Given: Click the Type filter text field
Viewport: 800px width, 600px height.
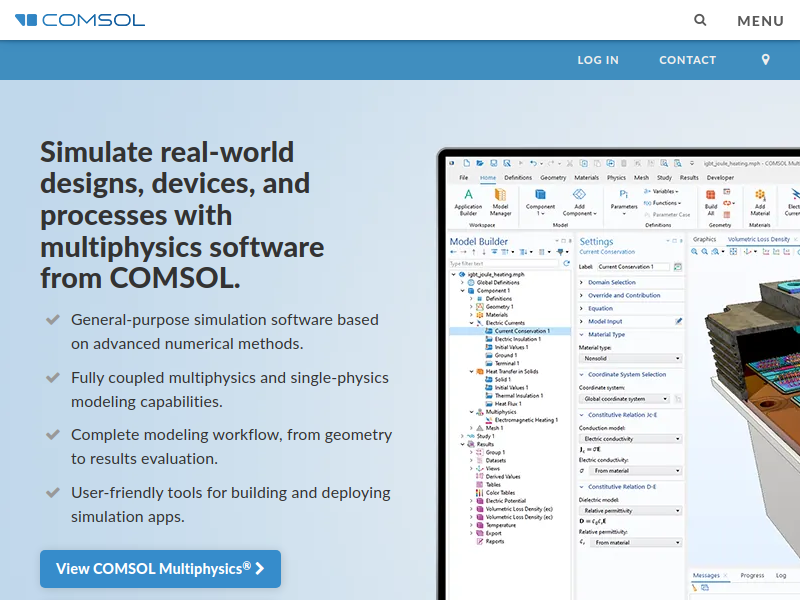Looking at the screenshot, I should pos(504,264).
